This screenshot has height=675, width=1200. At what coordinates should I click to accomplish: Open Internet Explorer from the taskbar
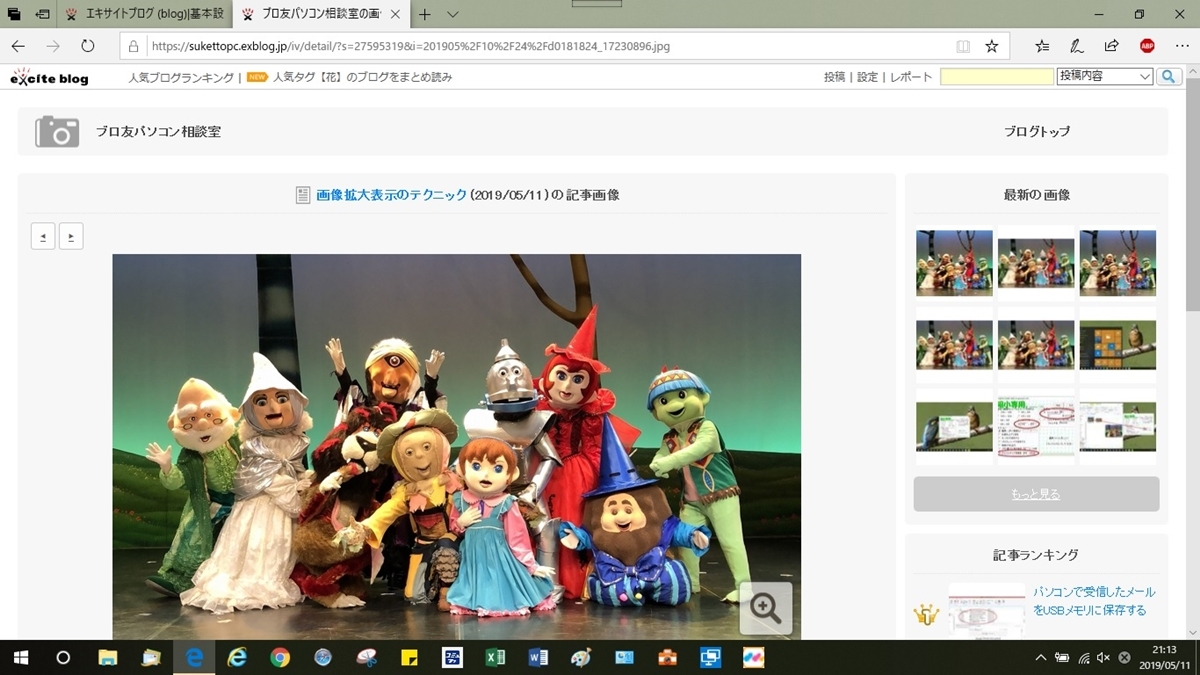237,658
